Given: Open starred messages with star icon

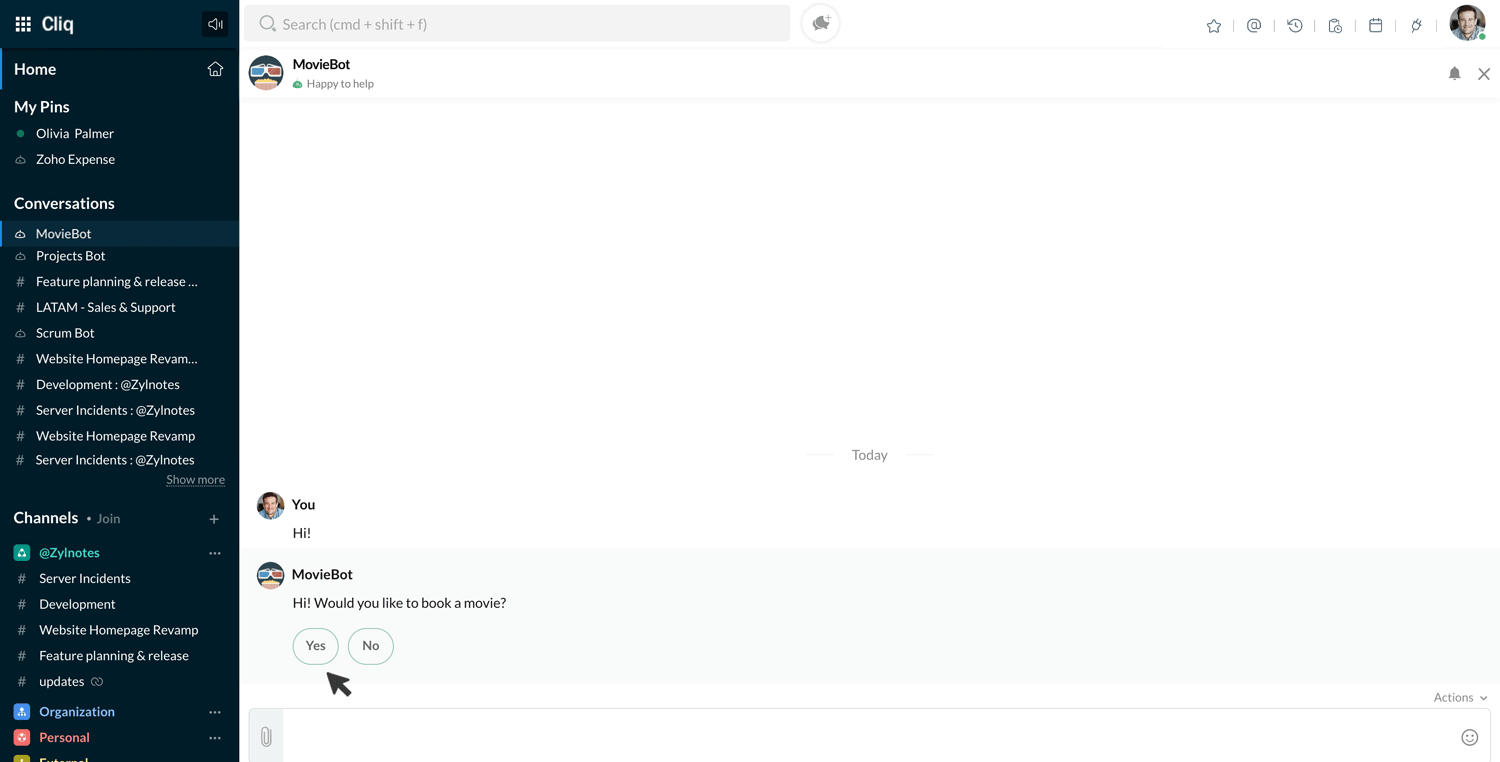Looking at the screenshot, I should coord(1214,26).
